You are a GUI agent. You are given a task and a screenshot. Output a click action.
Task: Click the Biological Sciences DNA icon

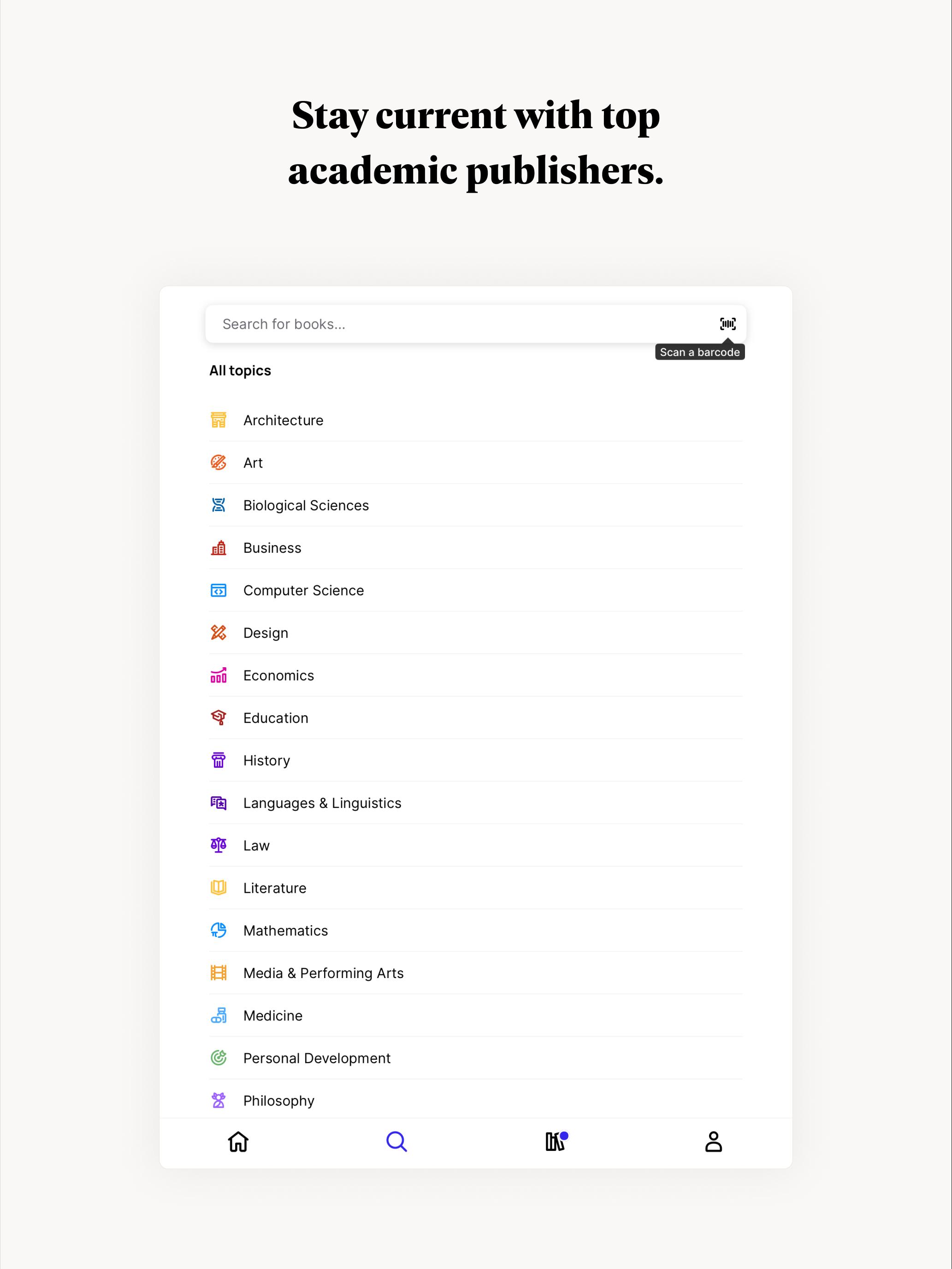[219, 505]
